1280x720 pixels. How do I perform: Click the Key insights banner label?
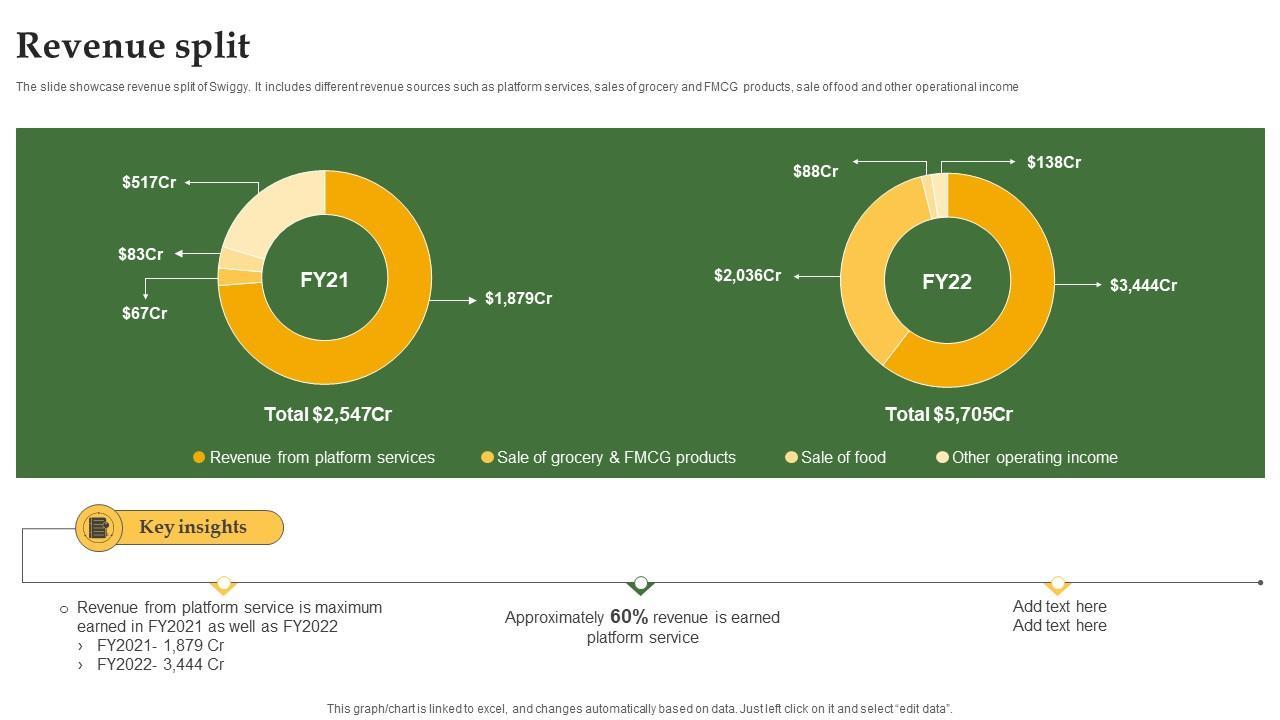coord(193,527)
